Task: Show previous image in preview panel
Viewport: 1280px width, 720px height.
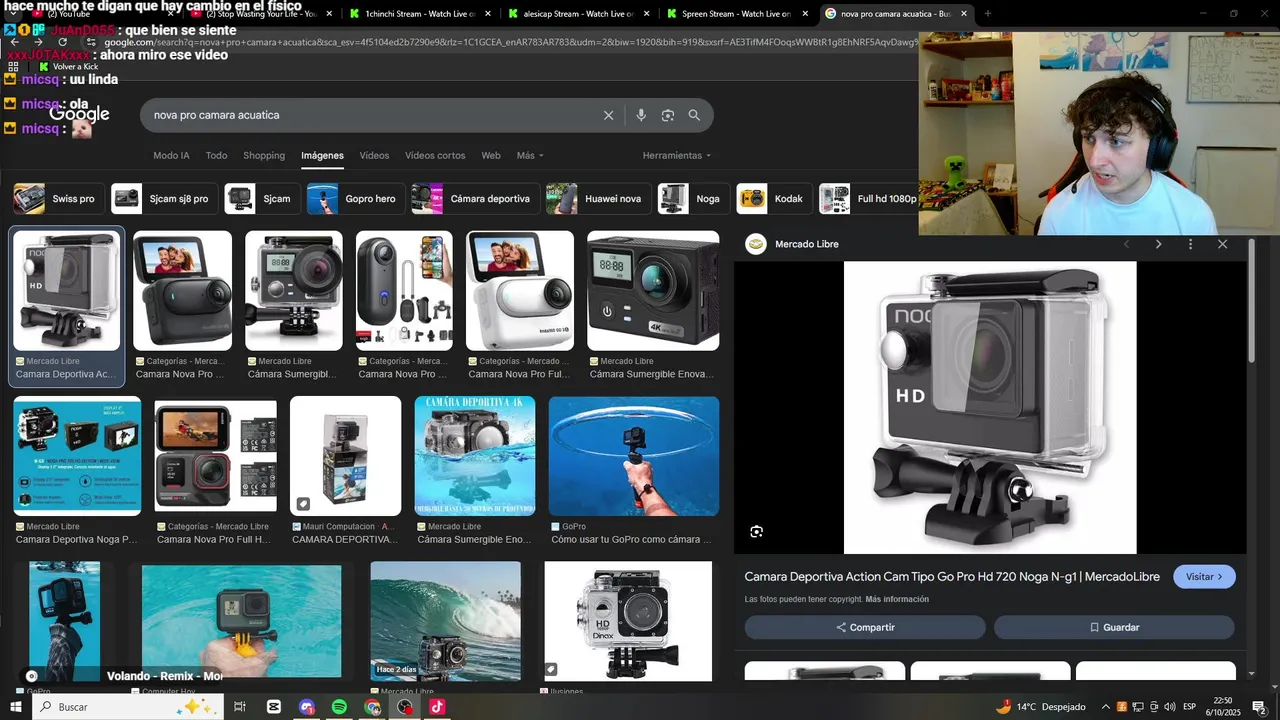Action: click(x=1126, y=244)
